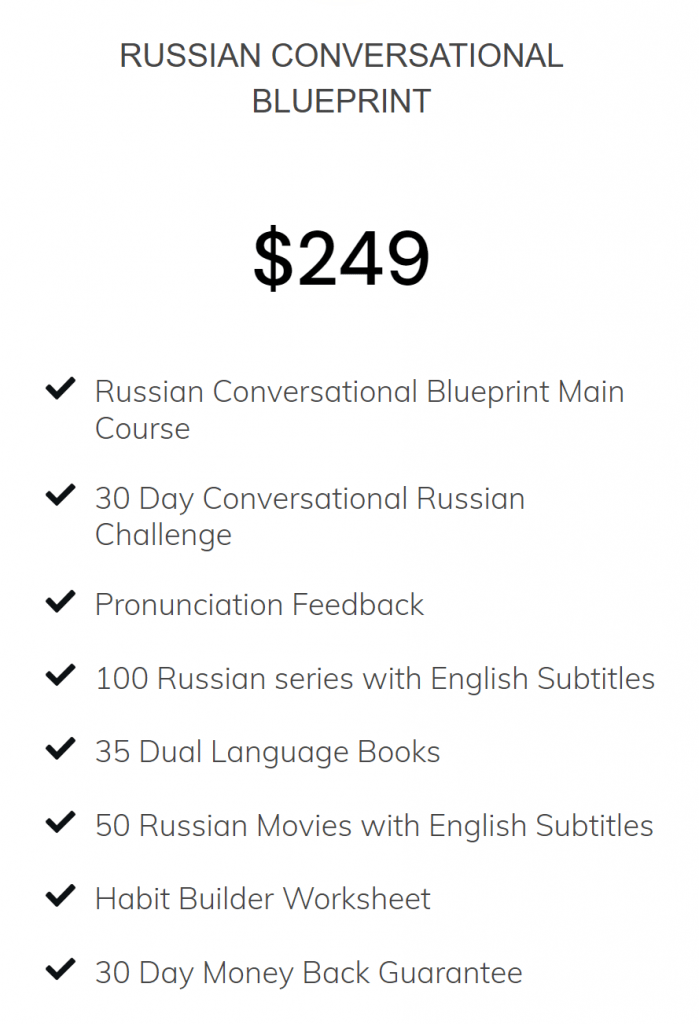Select 100 Russian series with English Subtitles text
The height and width of the screenshot is (1024, 699).
click(x=375, y=679)
